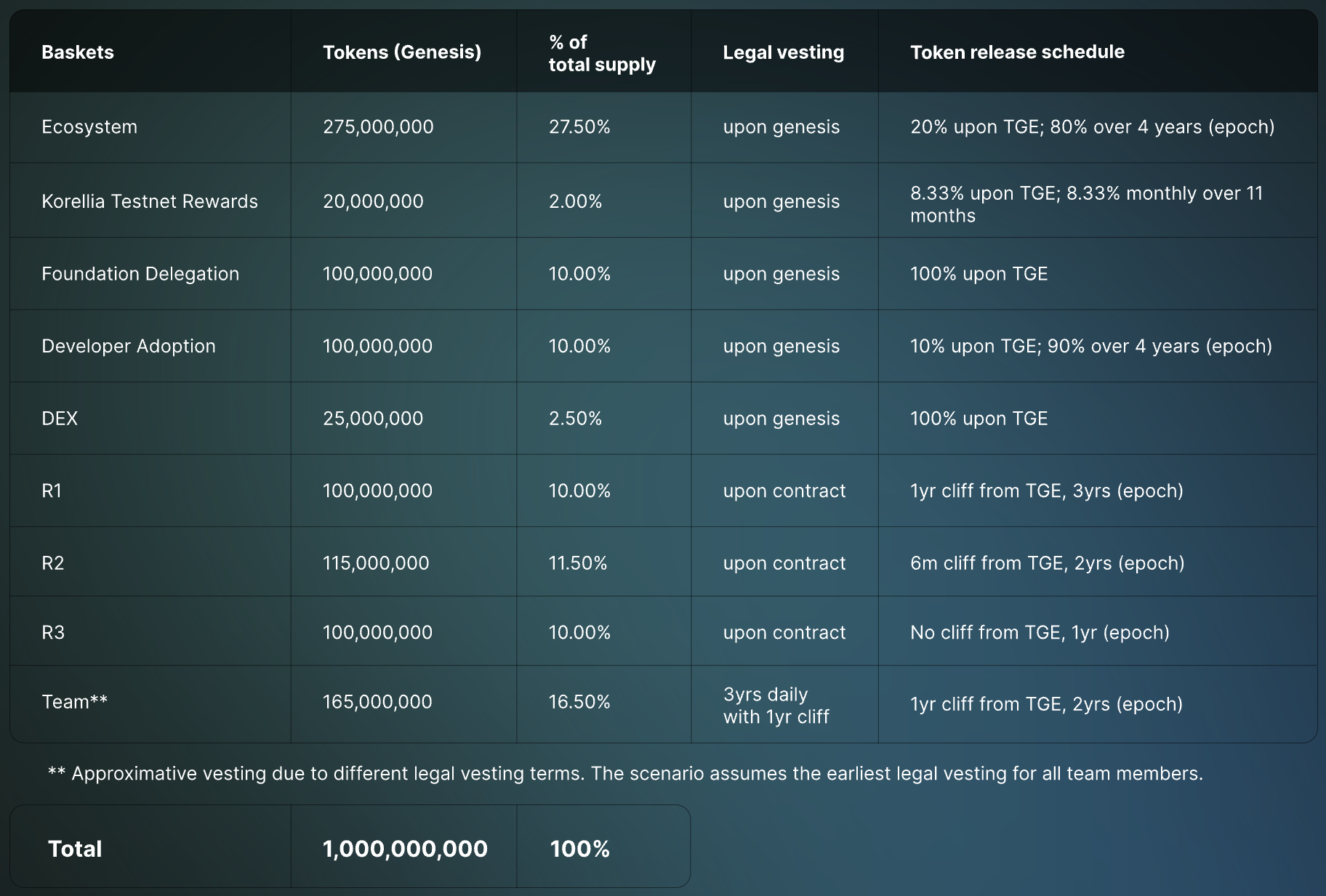Select the 100% total value
The height and width of the screenshot is (896, 1326).
(x=579, y=849)
